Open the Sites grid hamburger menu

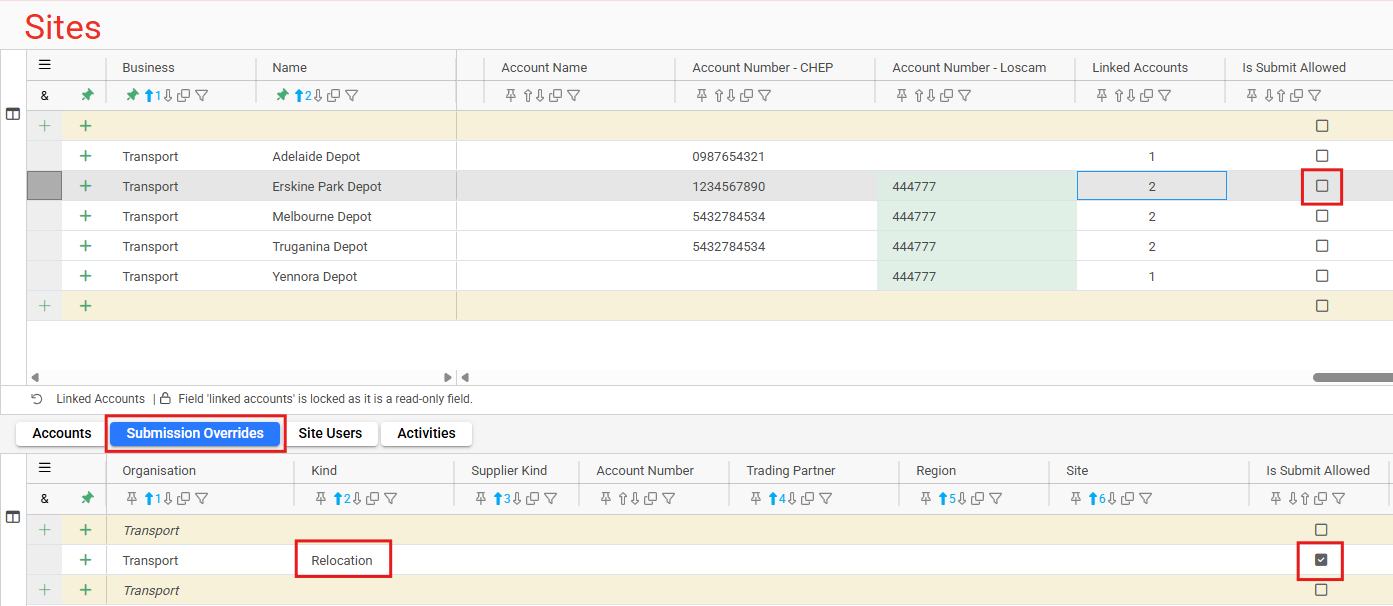(x=44, y=65)
